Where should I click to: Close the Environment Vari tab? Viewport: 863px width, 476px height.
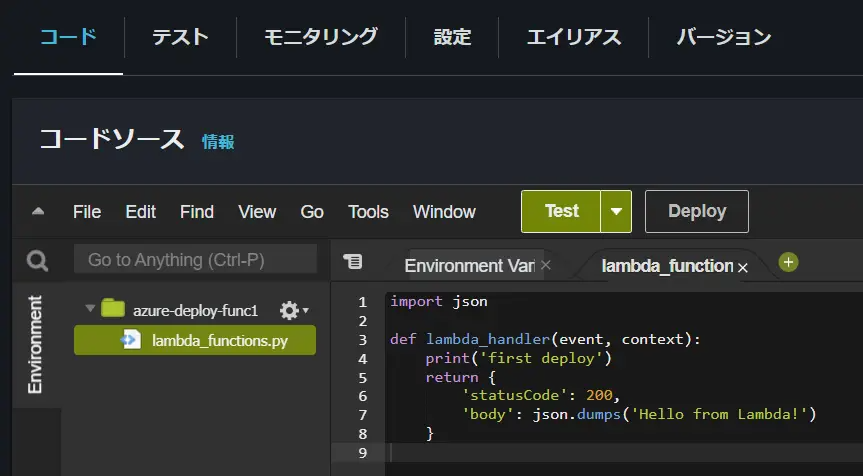click(545, 265)
